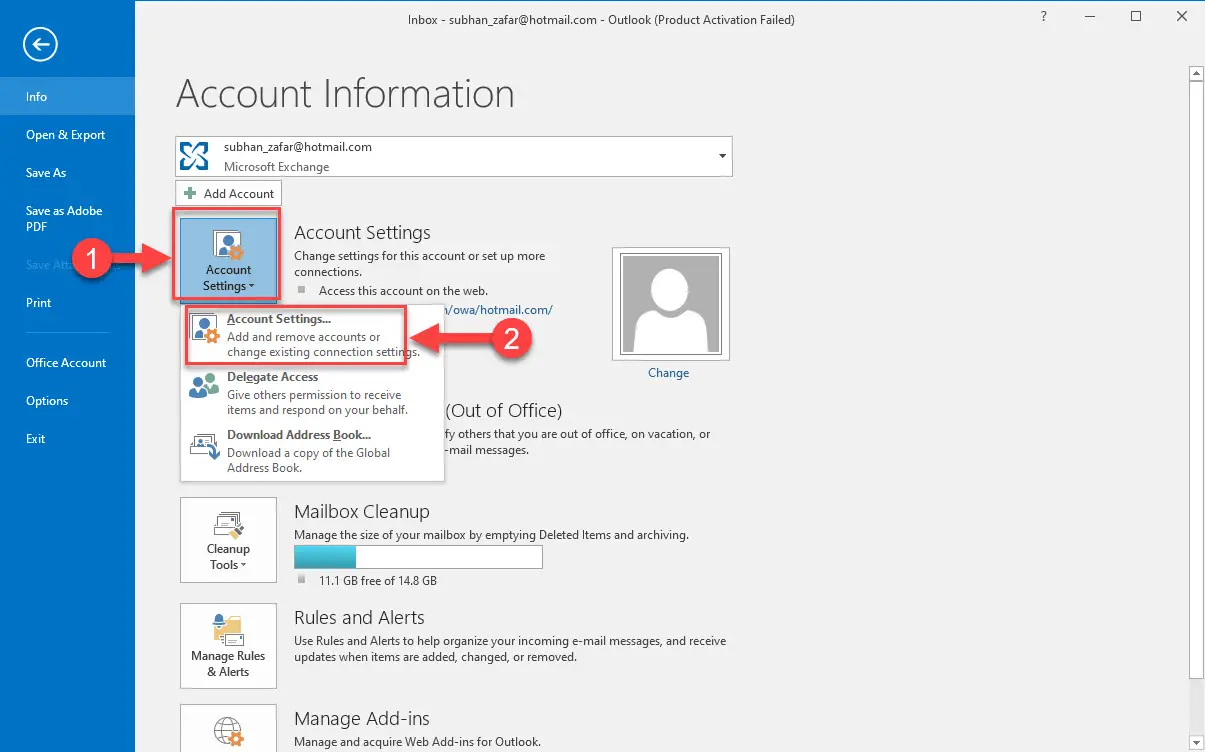Screen dimensions: 1205x752
Task: Open the Print page
Action: 67,303
